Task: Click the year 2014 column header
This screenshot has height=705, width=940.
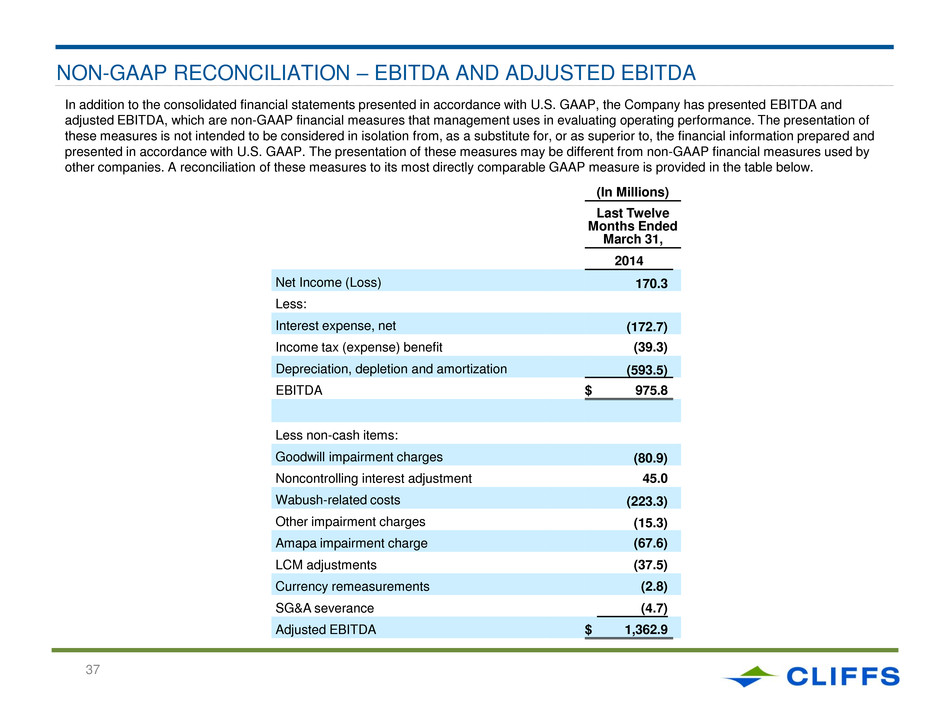Action: coord(629,261)
